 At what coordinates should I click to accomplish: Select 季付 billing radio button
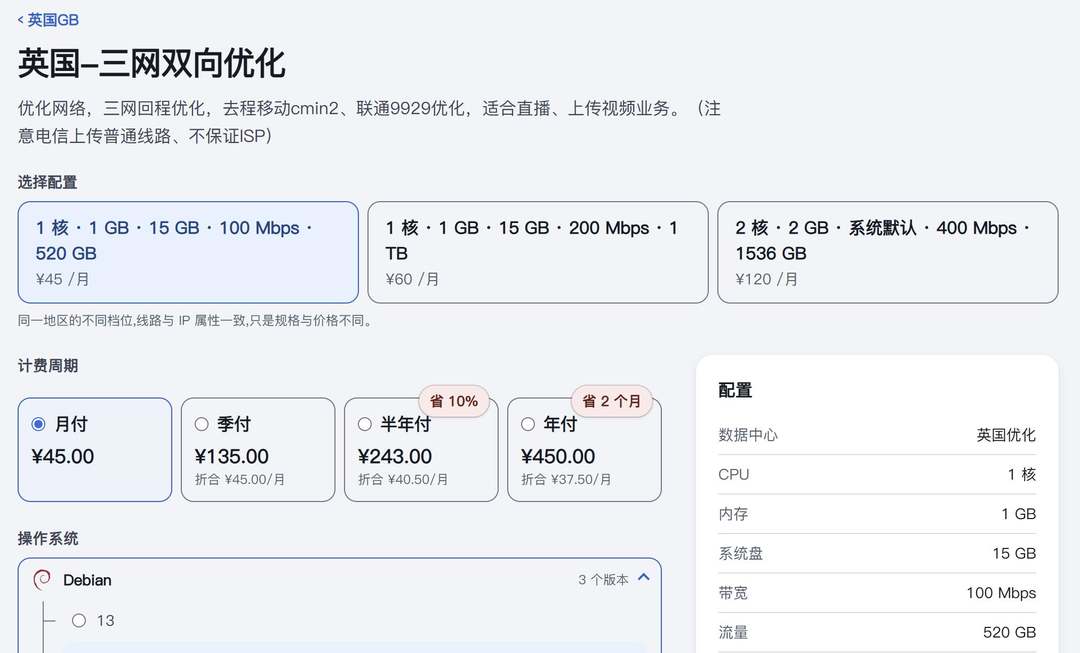point(202,424)
